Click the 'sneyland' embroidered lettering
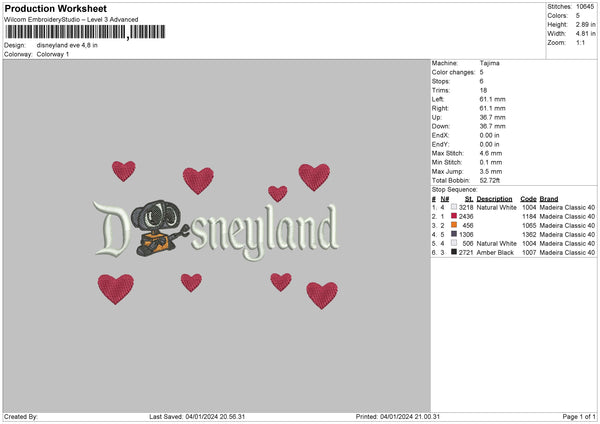This screenshot has width=600, height=424. pyautogui.click(x=265, y=232)
